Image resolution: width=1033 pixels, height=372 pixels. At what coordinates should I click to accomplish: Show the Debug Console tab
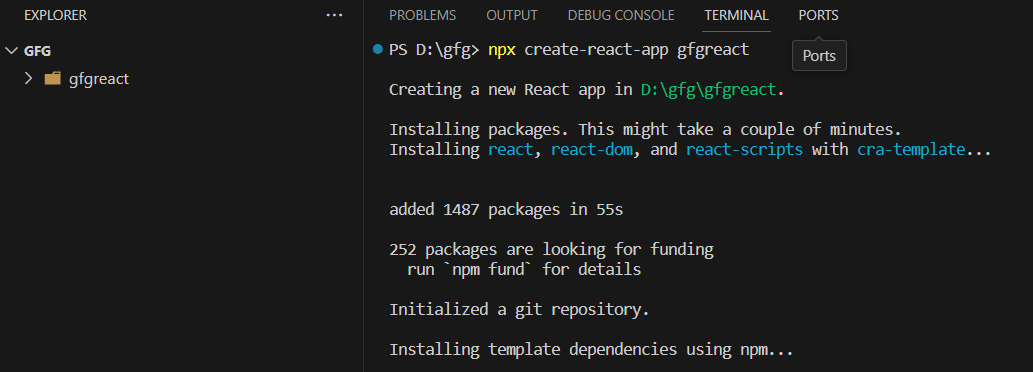(x=621, y=15)
